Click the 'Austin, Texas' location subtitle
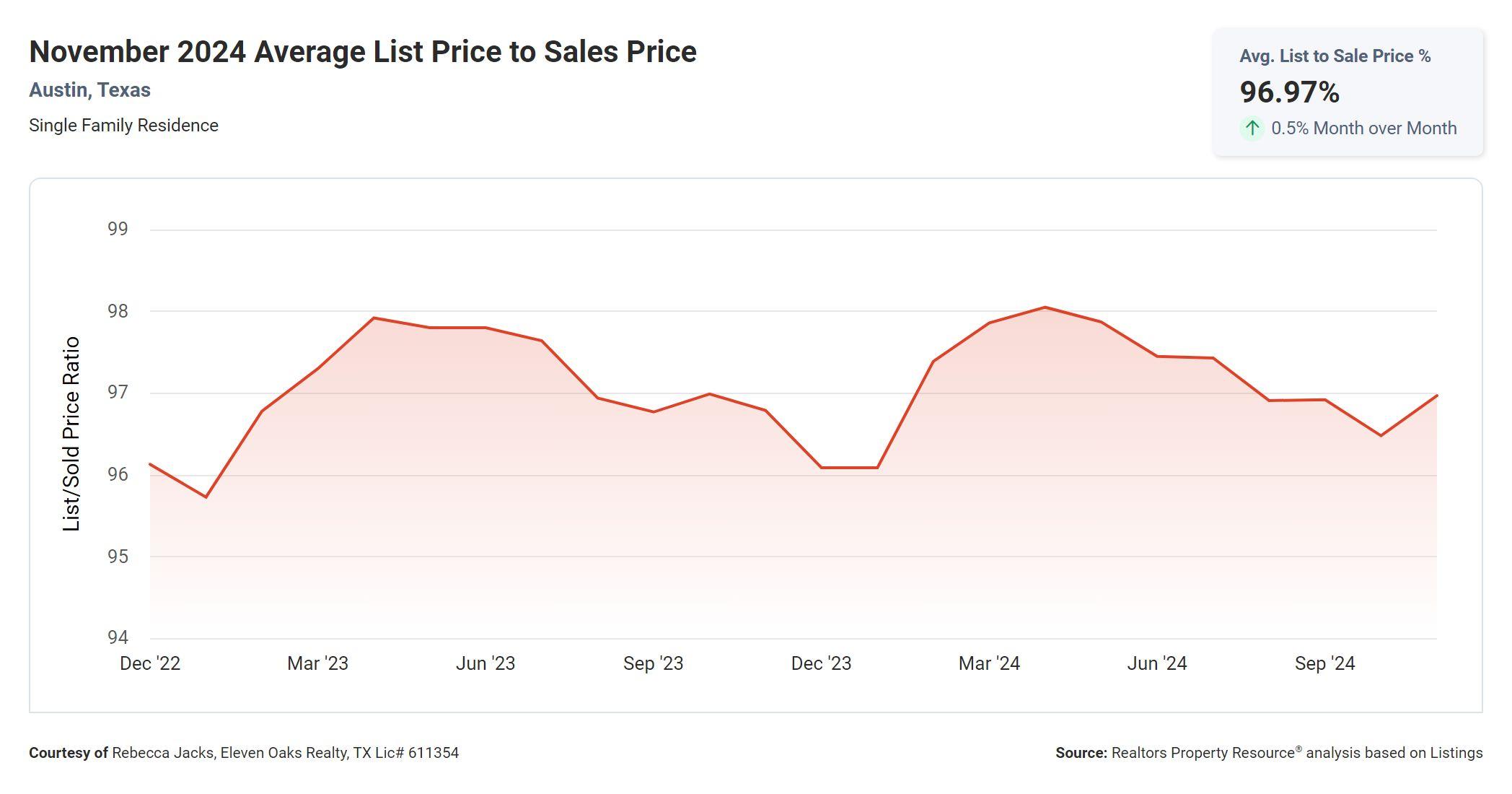1512x794 pixels. 89,90
